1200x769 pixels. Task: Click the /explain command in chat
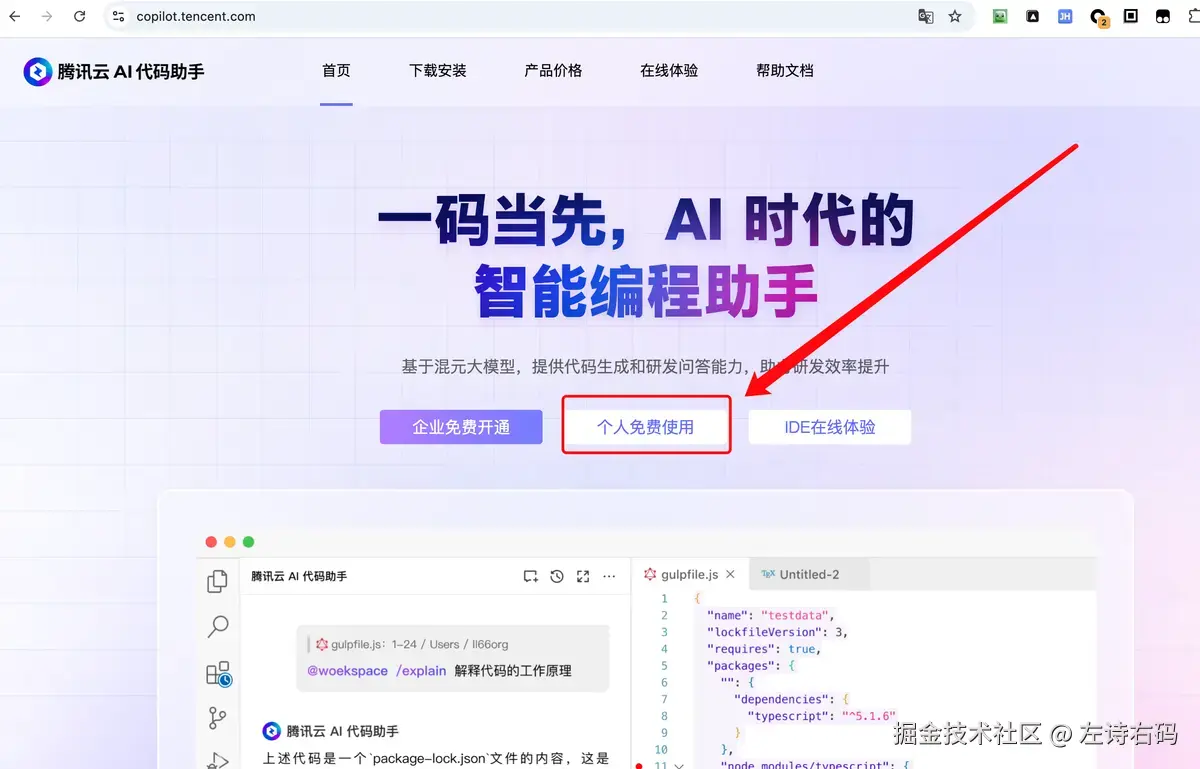421,671
